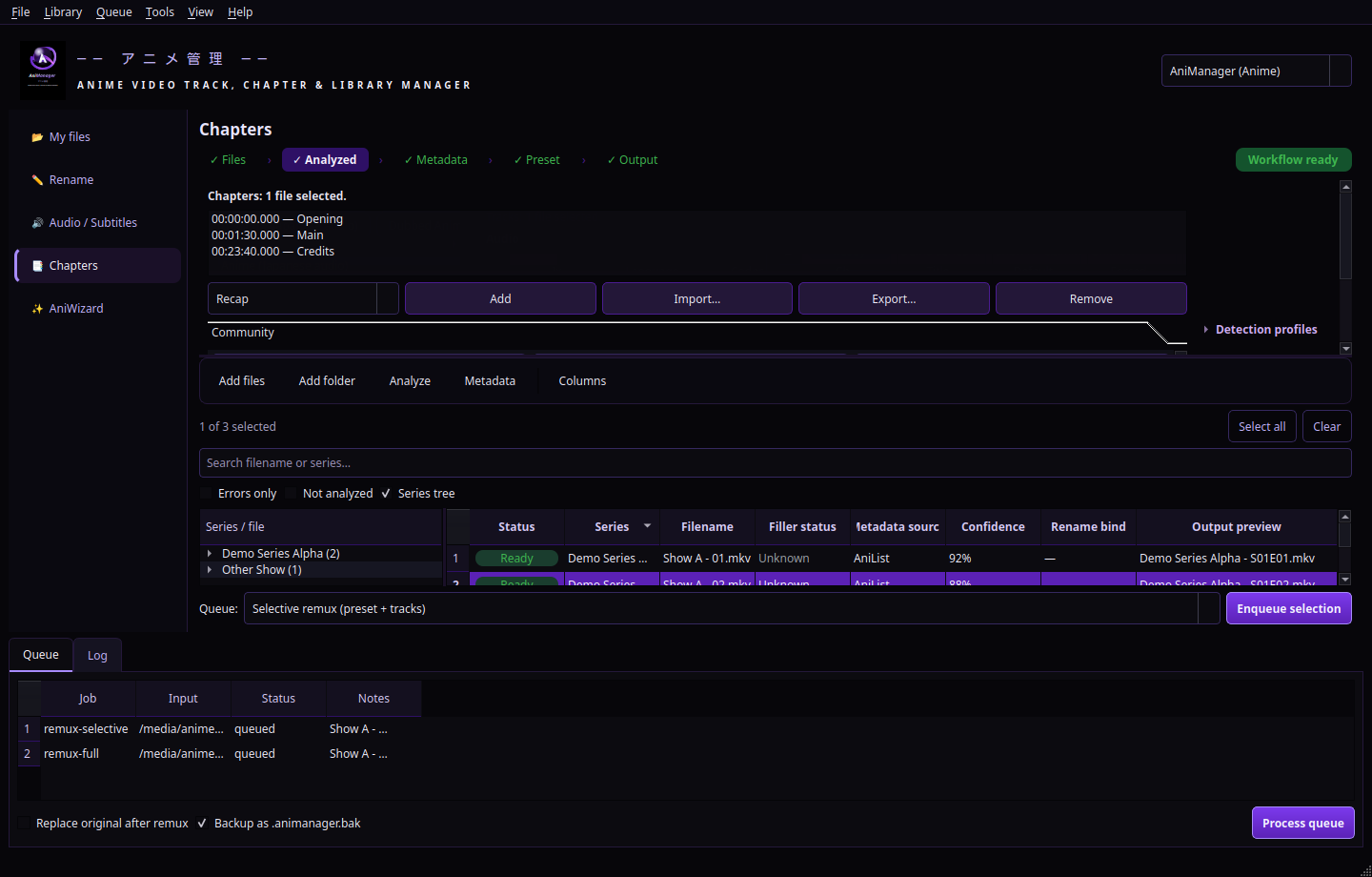The height and width of the screenshot is (877, 1372).
Task: Open the AniManager (Anime) profile dropdown
Action: [x=1256, y=71]
